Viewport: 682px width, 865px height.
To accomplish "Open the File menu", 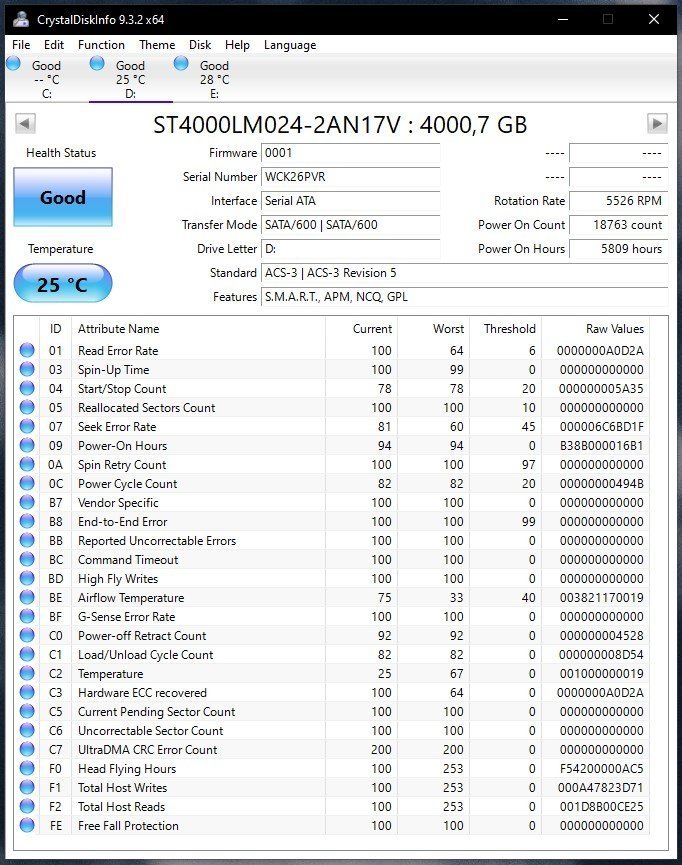I will (21, 45).
